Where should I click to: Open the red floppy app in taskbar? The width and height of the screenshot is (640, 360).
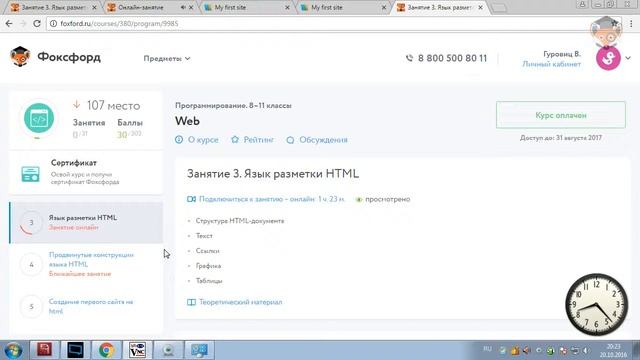pyautogui.click(x=44, y=350)
